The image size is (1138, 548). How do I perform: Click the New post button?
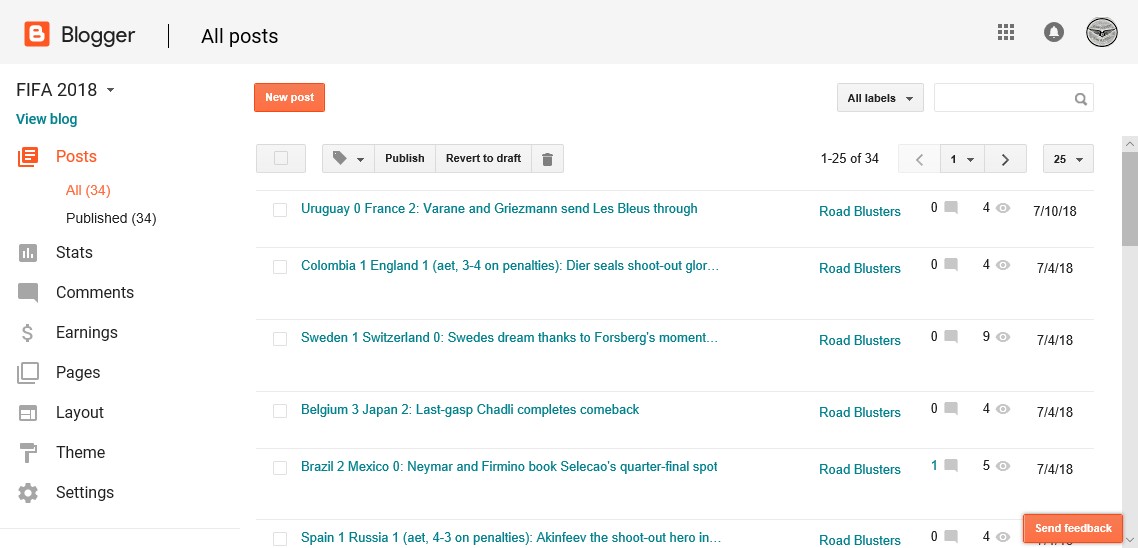[290, 97]
